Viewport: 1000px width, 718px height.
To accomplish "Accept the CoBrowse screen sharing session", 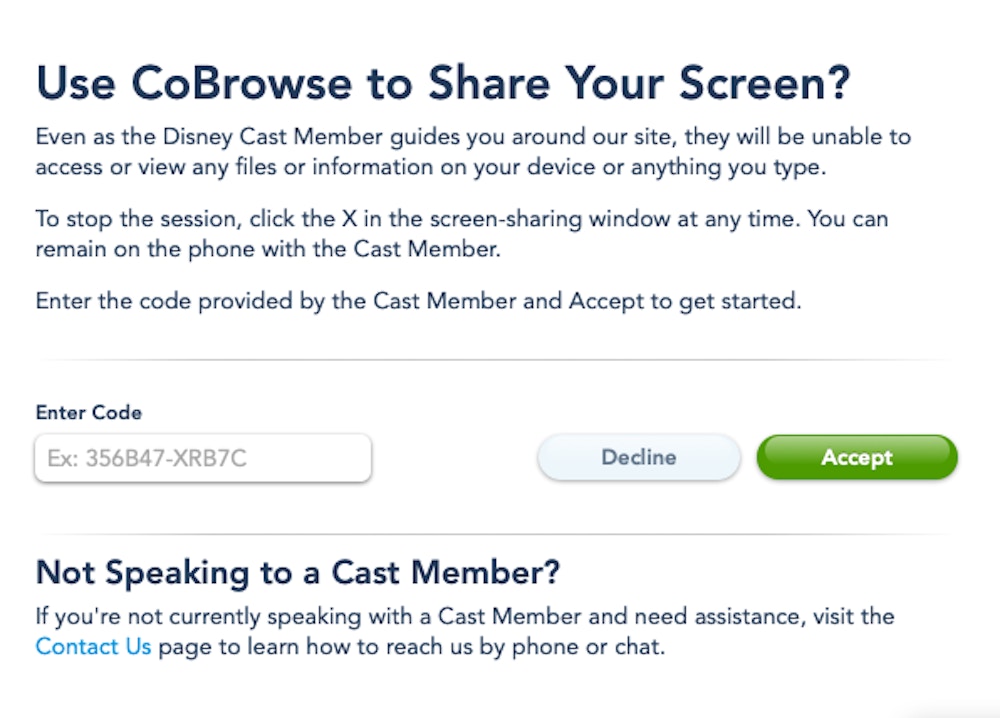I will tap(857, 457).
